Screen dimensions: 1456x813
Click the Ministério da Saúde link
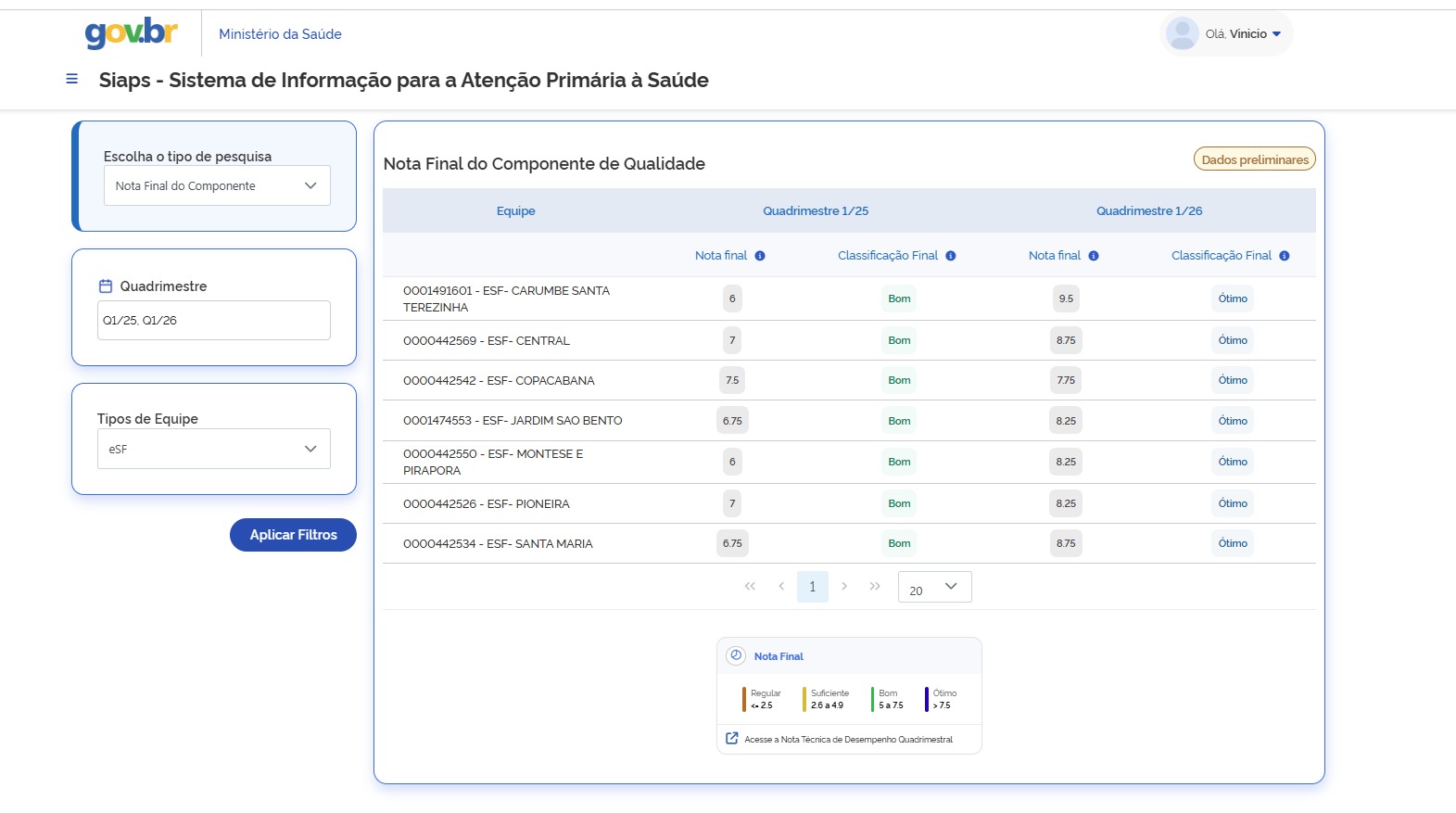click(280, 34)
